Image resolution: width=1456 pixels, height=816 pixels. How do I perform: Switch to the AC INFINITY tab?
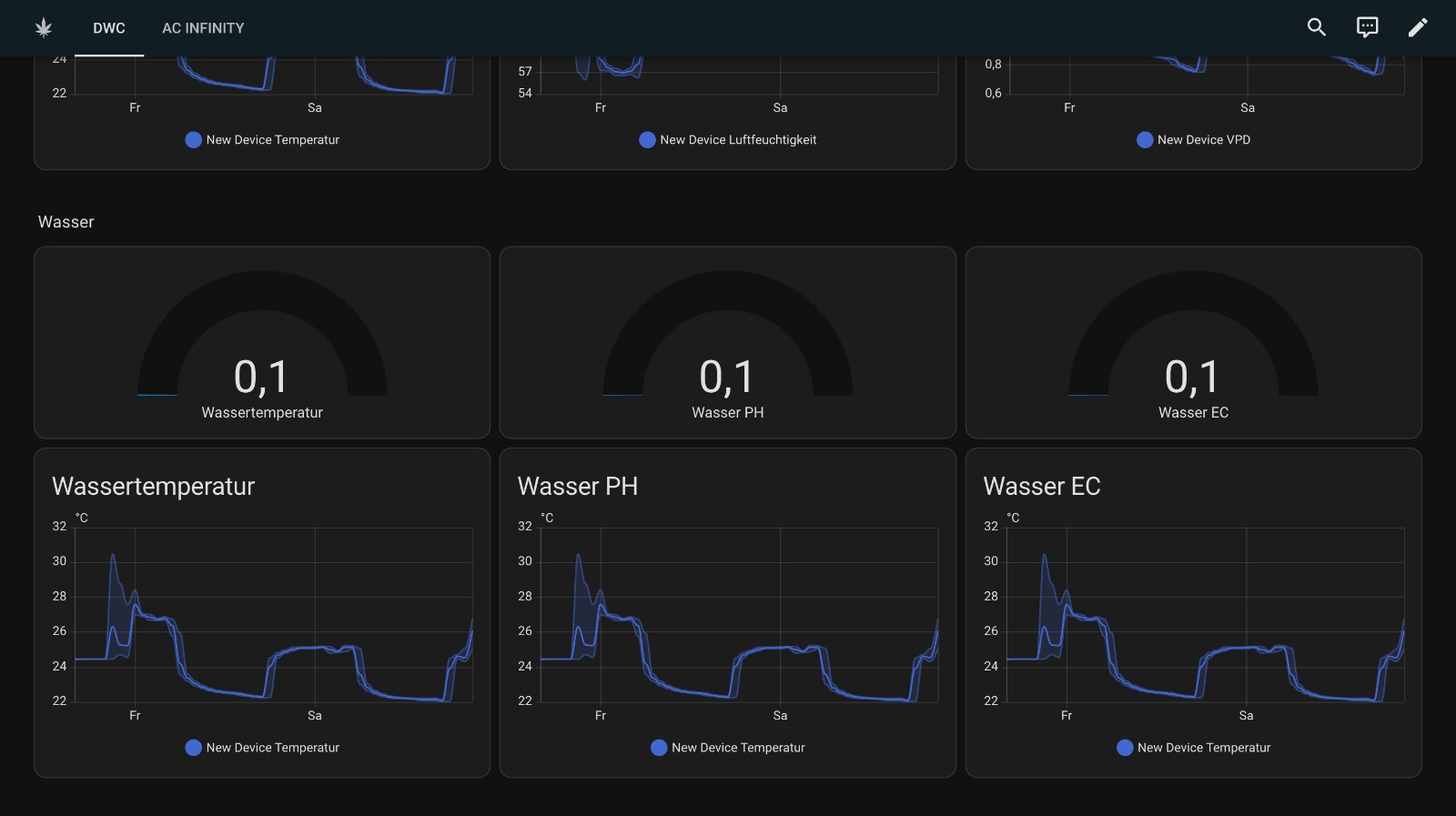203,28
